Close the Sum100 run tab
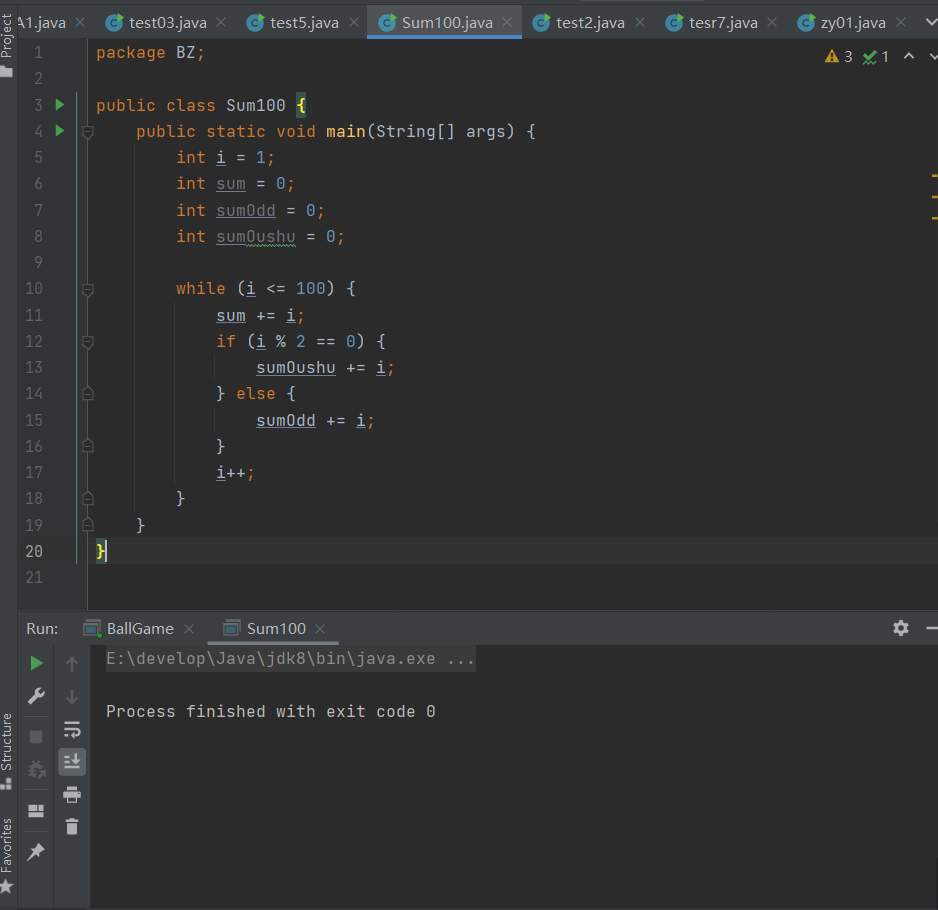This screenshot has height=910, width=938. click(x=320, y=629)
